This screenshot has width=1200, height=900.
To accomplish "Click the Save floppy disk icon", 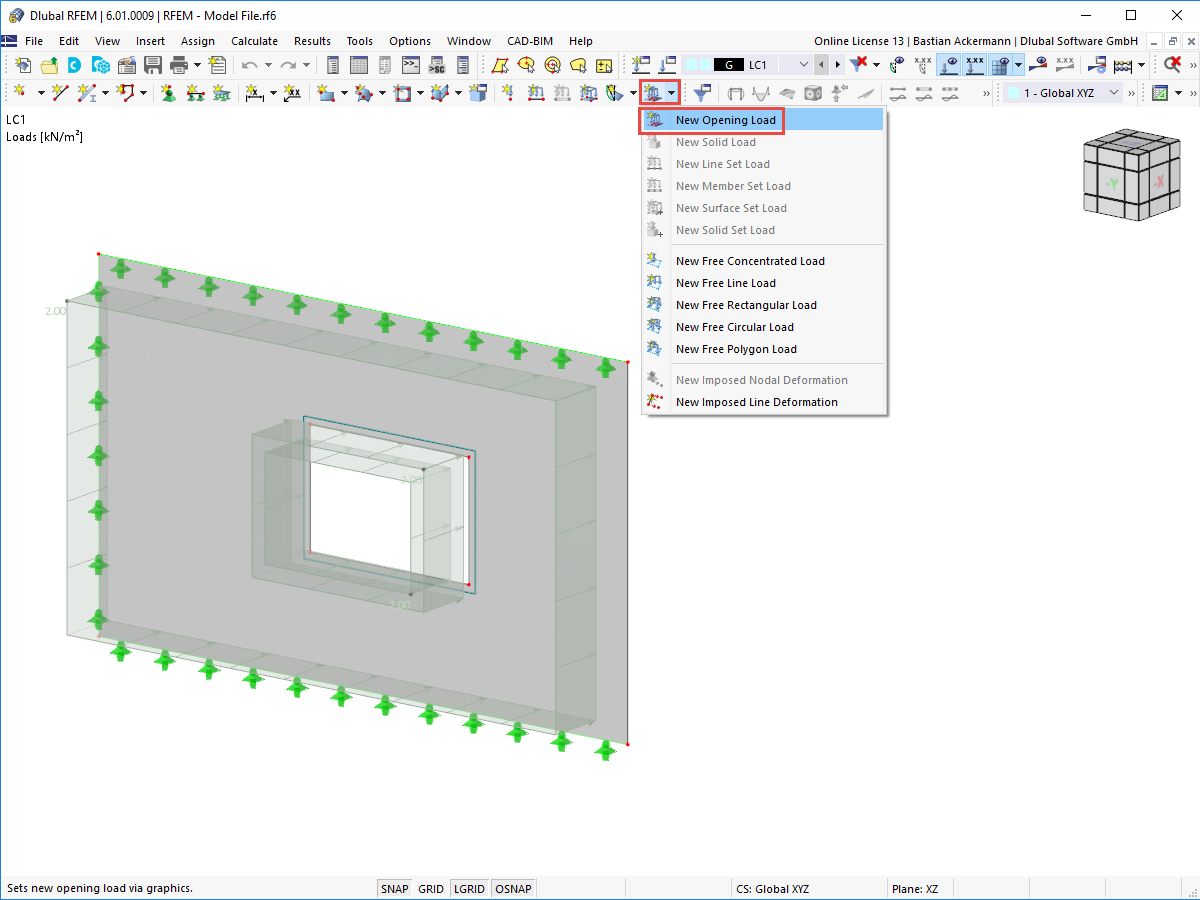I will pos(152,65).
